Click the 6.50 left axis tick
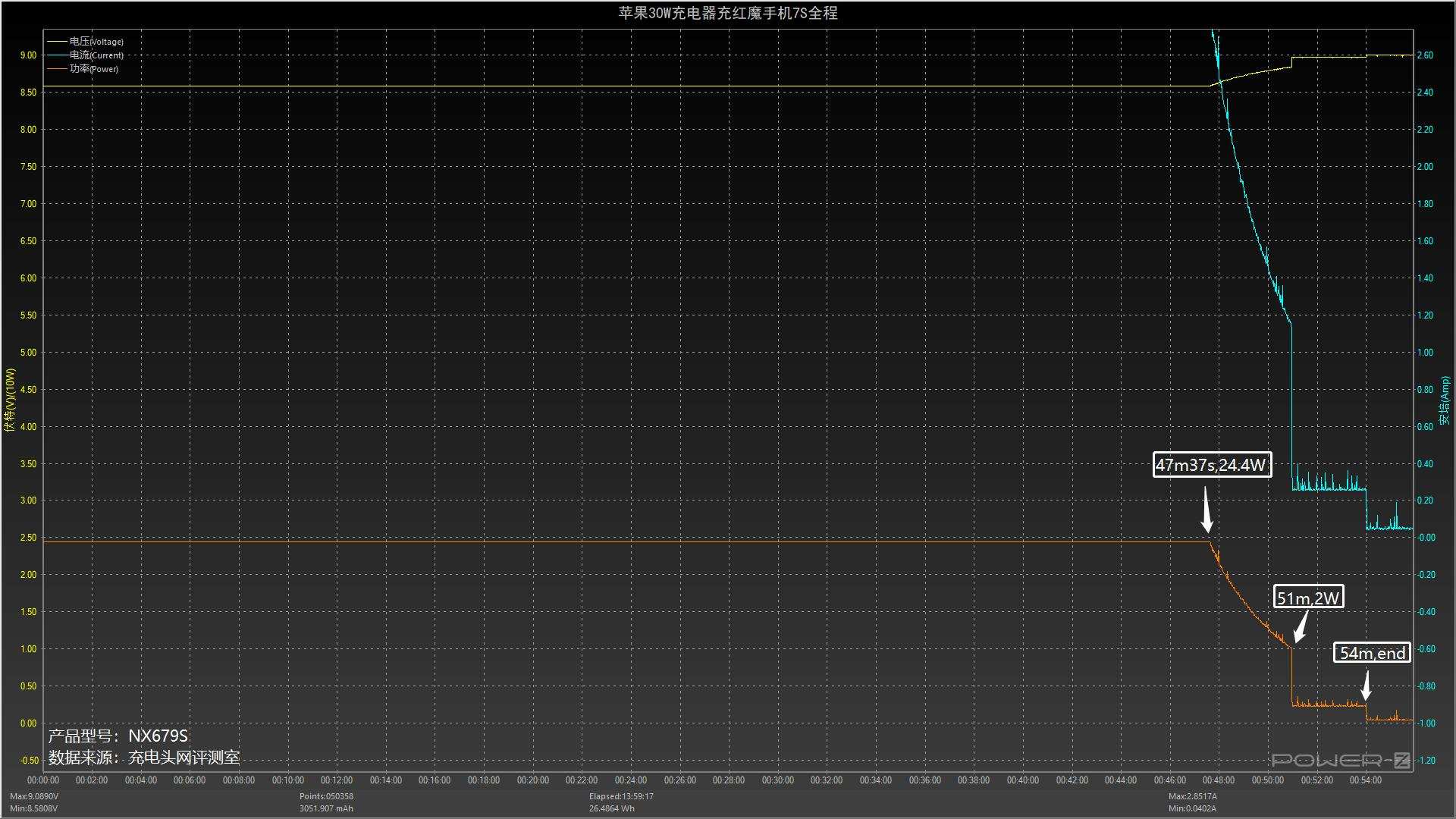Image resolution: width=1456 pixels, height=819 pixels. point(28,241)
